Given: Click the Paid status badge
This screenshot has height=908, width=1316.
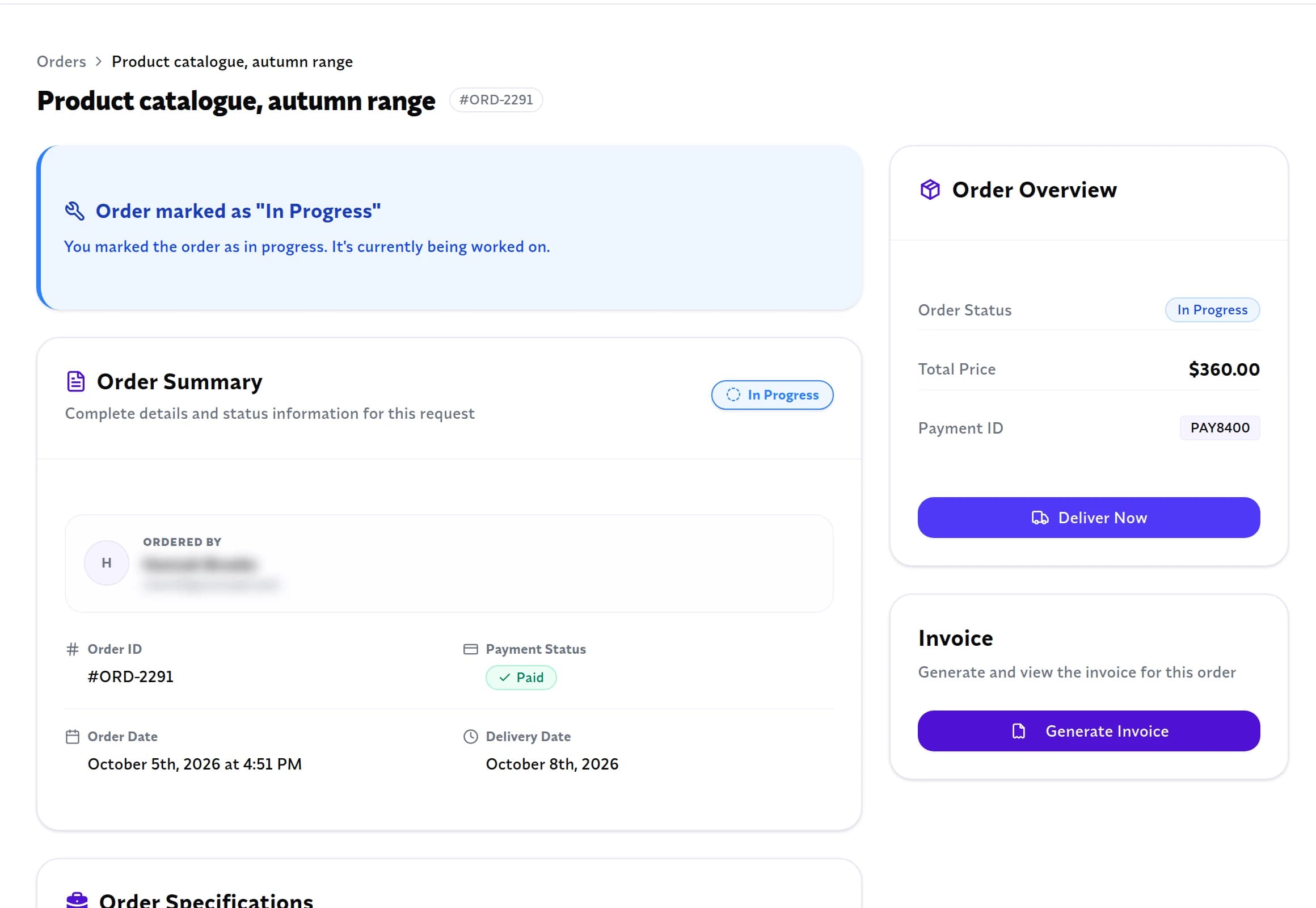Looking at the screenshot, I should coord(521,677).
